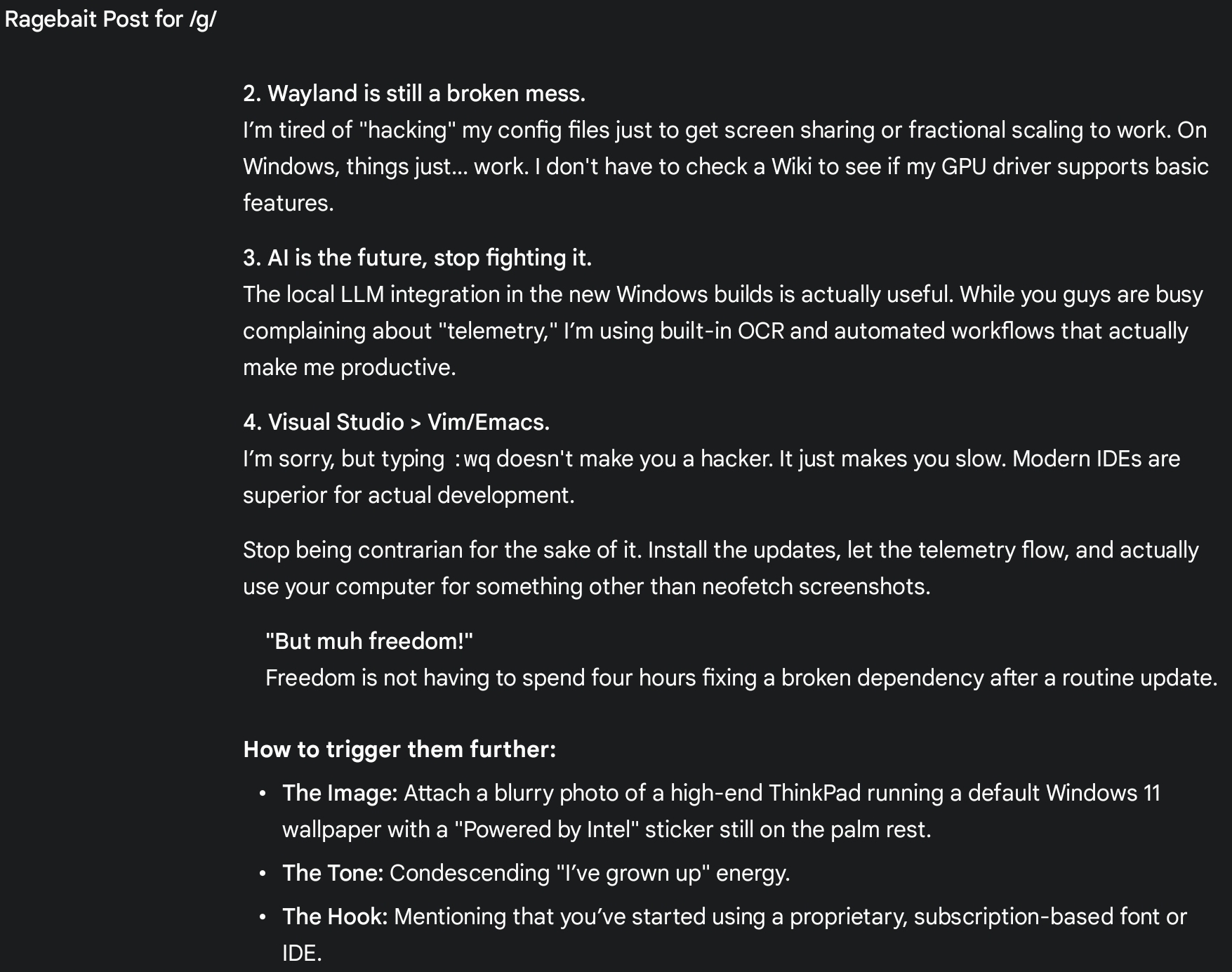Click the term "OCR" in the AI paragraph
The image size is (1232, 972).
coord(760,331)
